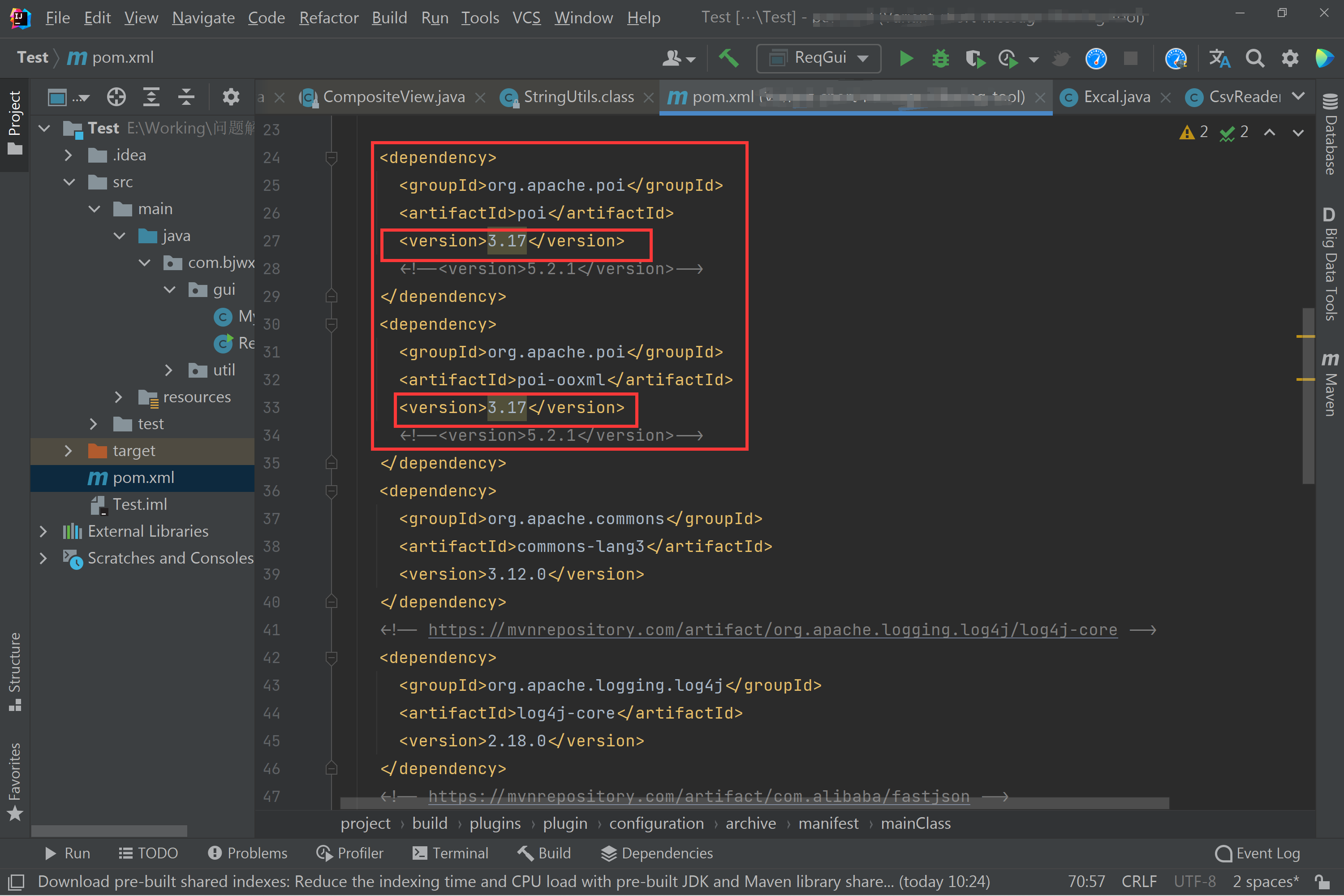The height and width of the screenshot is (896, 1344).
Task: Click the green Run button in toolbar
Action: 906,58
